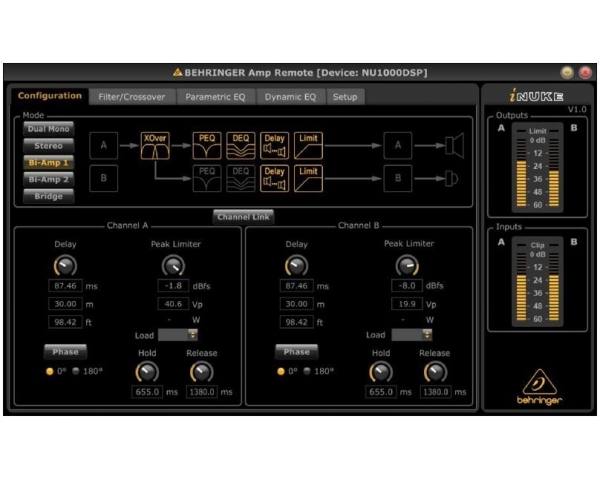Select input B box in signal flow
Viewport: 600px width, 480px height.
coord(104,179)
